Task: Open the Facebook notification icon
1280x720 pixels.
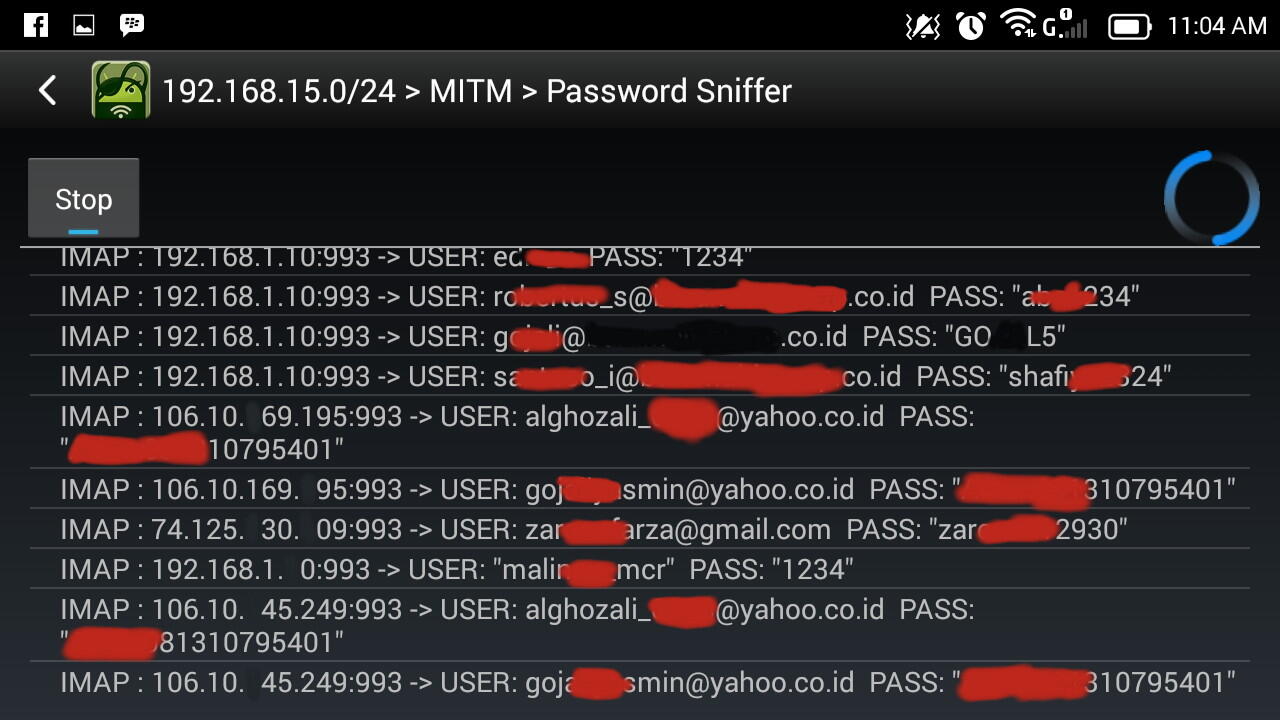Action: [36, 25]
